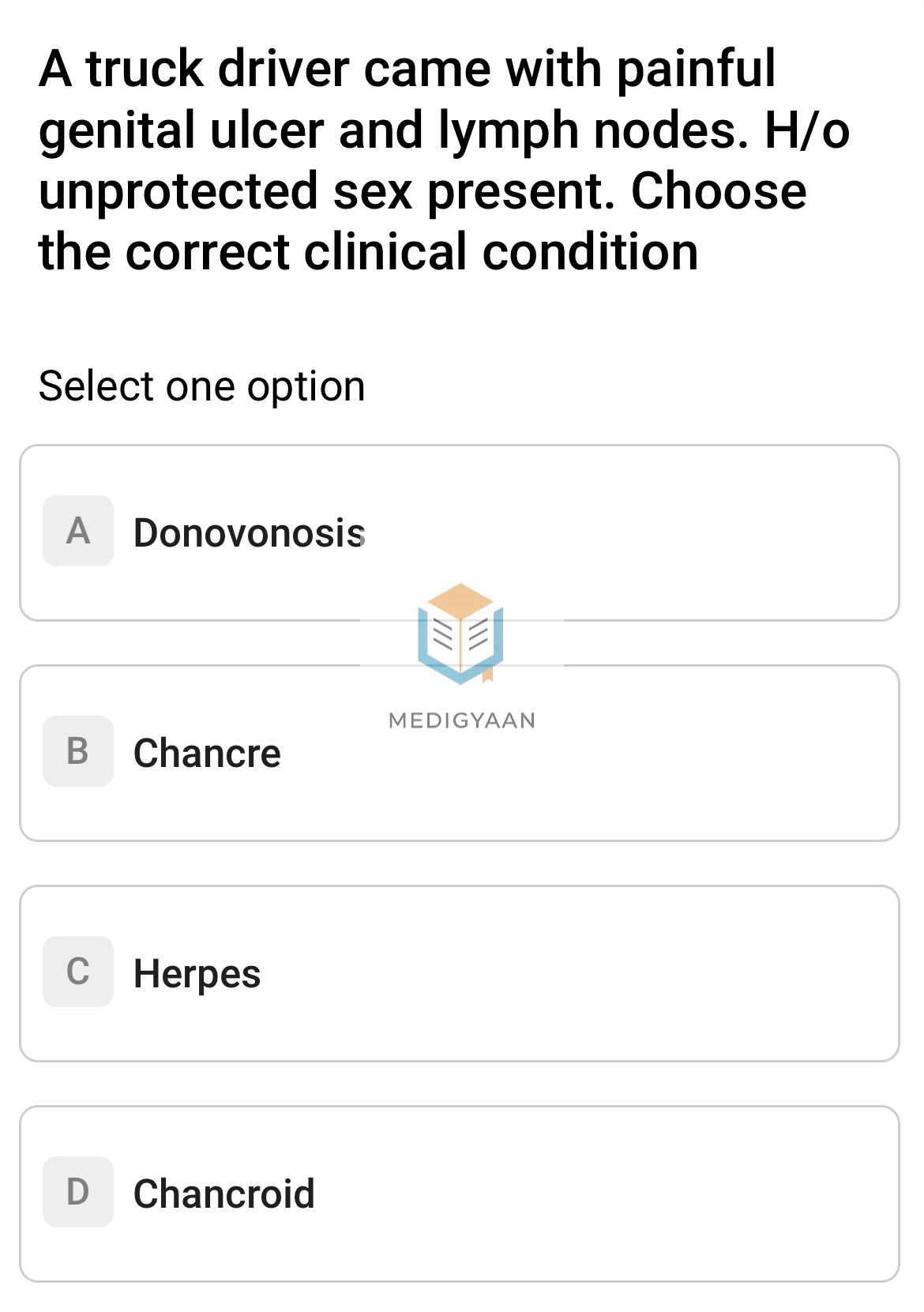924x1312 pixels.
Task: Choose the Chancre answer option
Action: pos(207,753)
